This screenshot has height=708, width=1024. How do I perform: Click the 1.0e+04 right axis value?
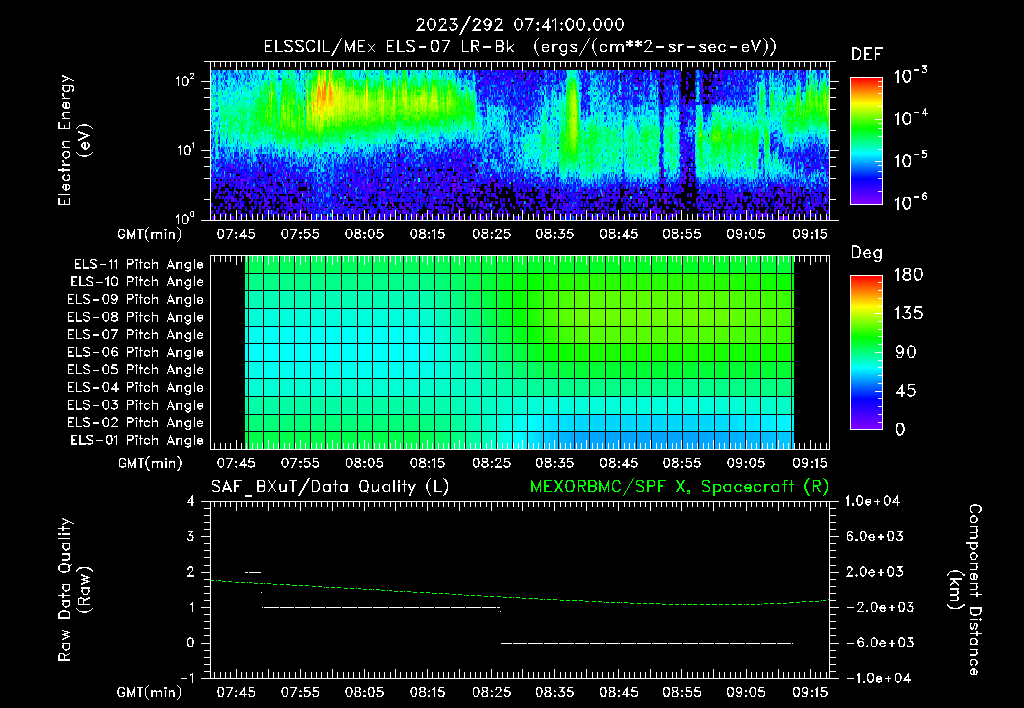tap(872, 502)
